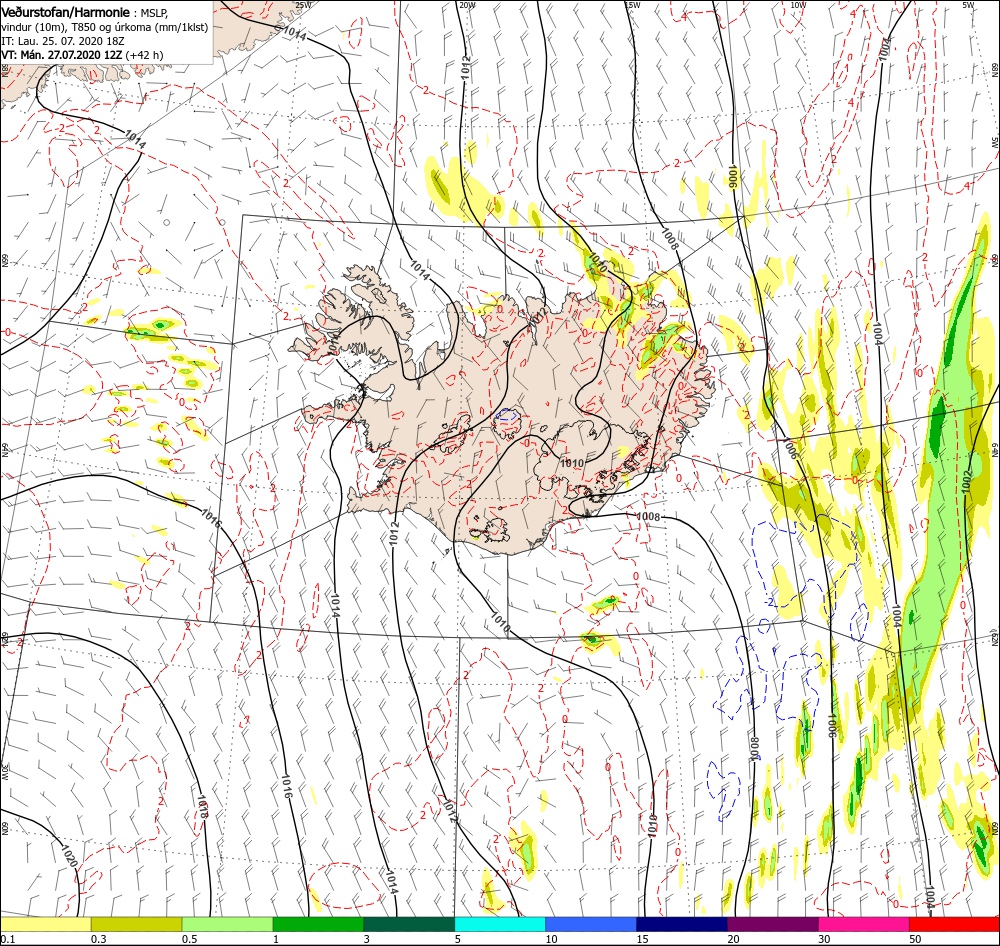Click the blue 10–15 legend color band
This screenshot has width=1000, height=946.
[x=591, y=924]
